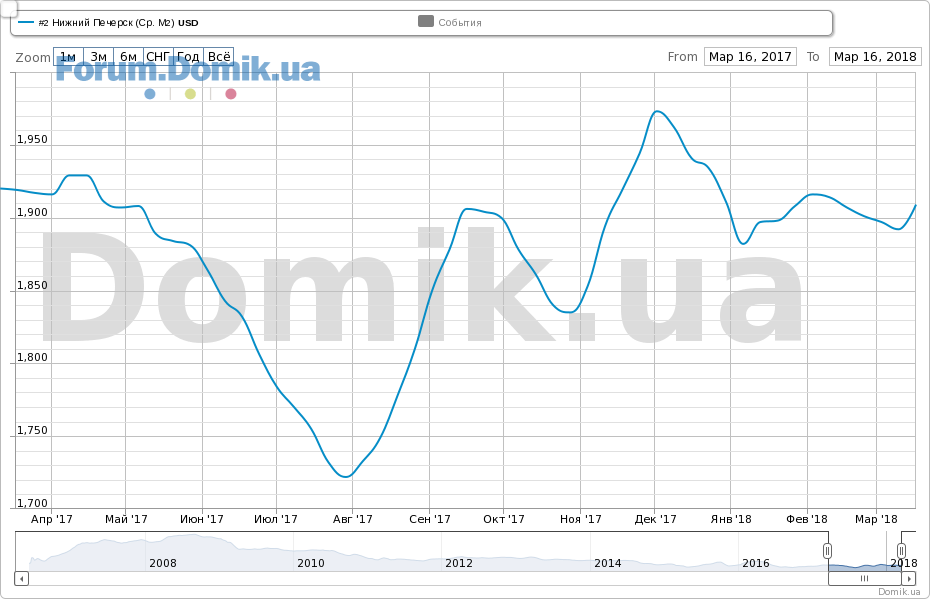Click the Июн '17 axis label
This screenshot has width=931, height=600.
tap(202, 519)
